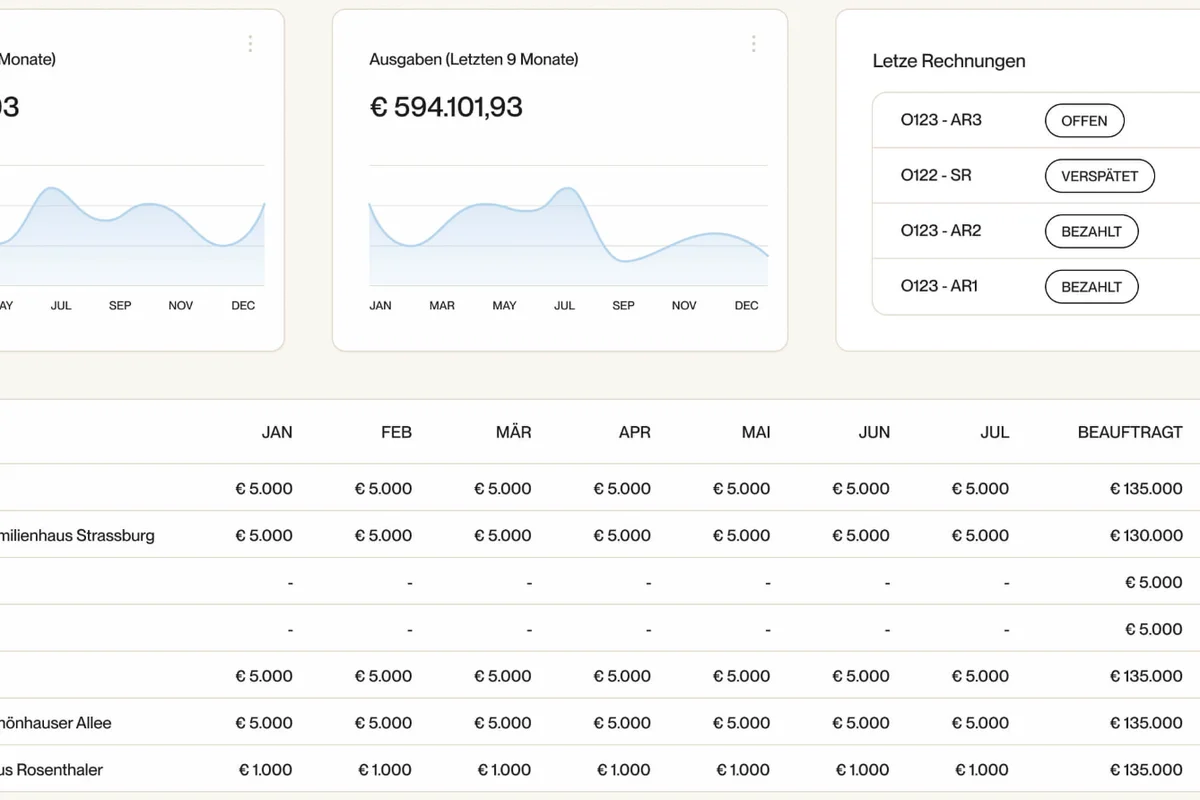Click the JUN table column header
The image size is (1200, 800).
[874, 433]
